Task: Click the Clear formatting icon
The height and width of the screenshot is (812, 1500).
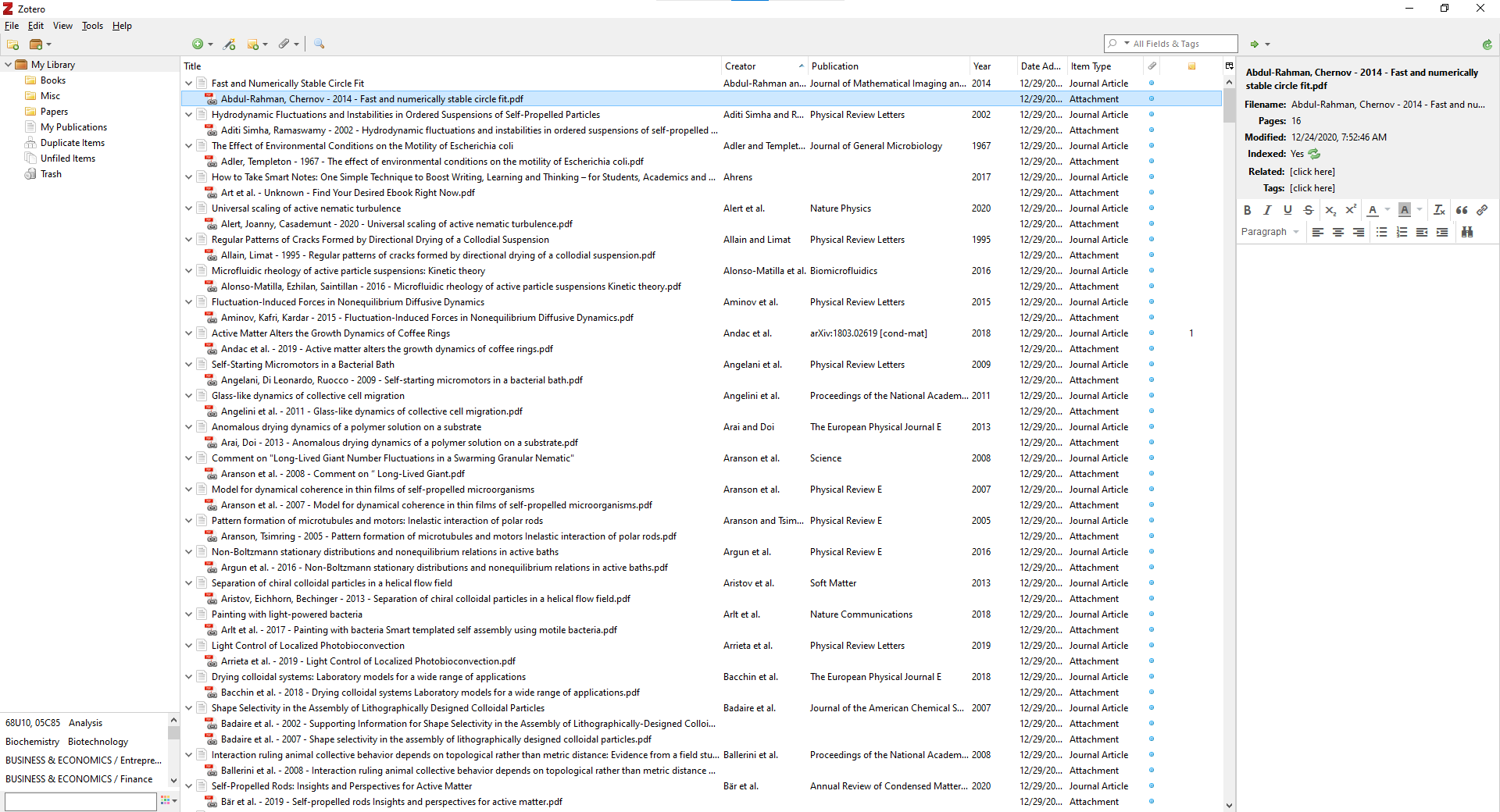Action: (x=1439, y=210)
